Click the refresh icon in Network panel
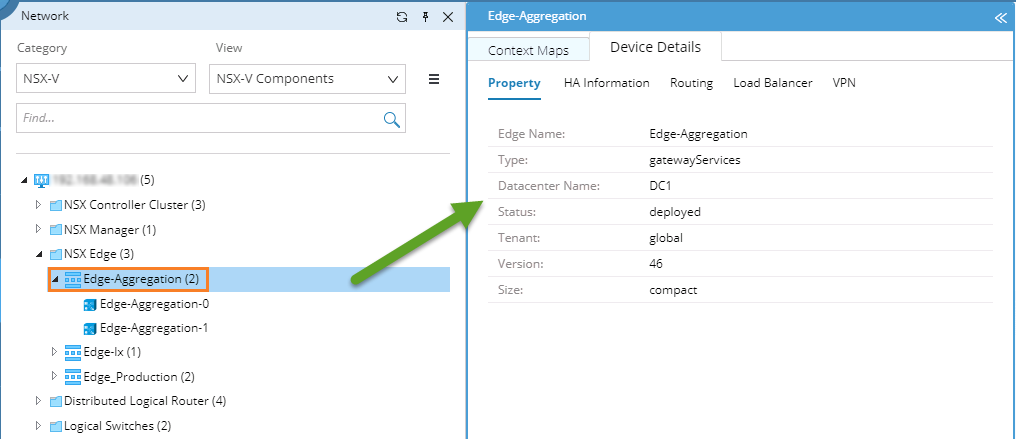 (402, 17)
